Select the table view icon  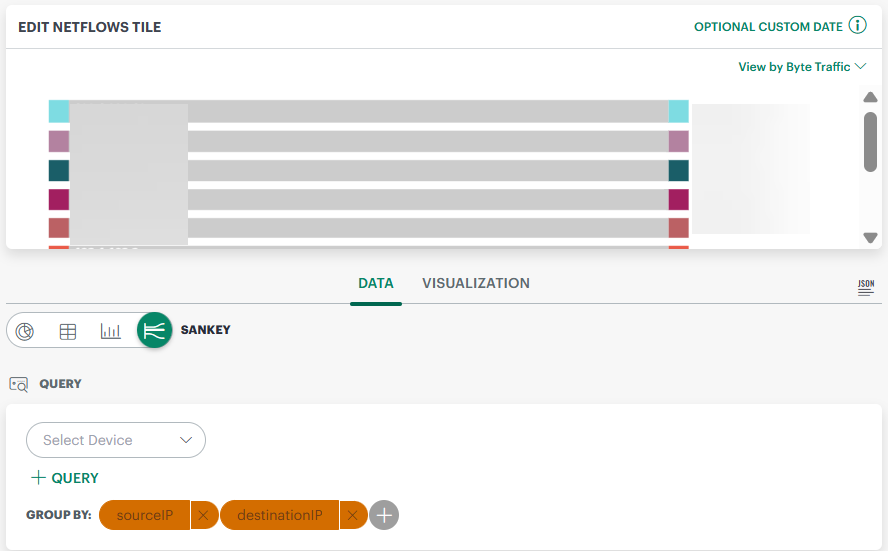(68, 331)
